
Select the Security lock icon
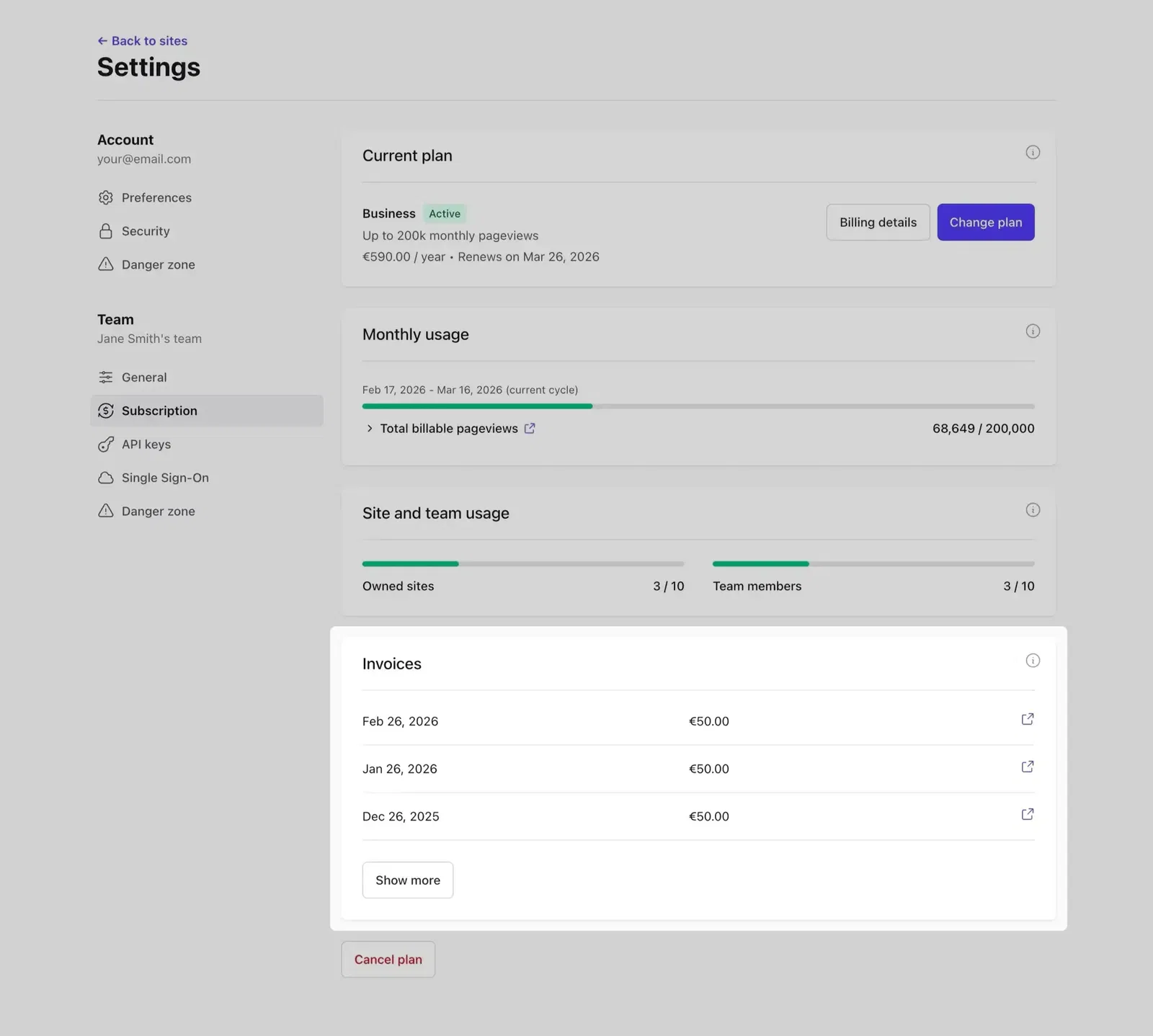coord(106,231)
